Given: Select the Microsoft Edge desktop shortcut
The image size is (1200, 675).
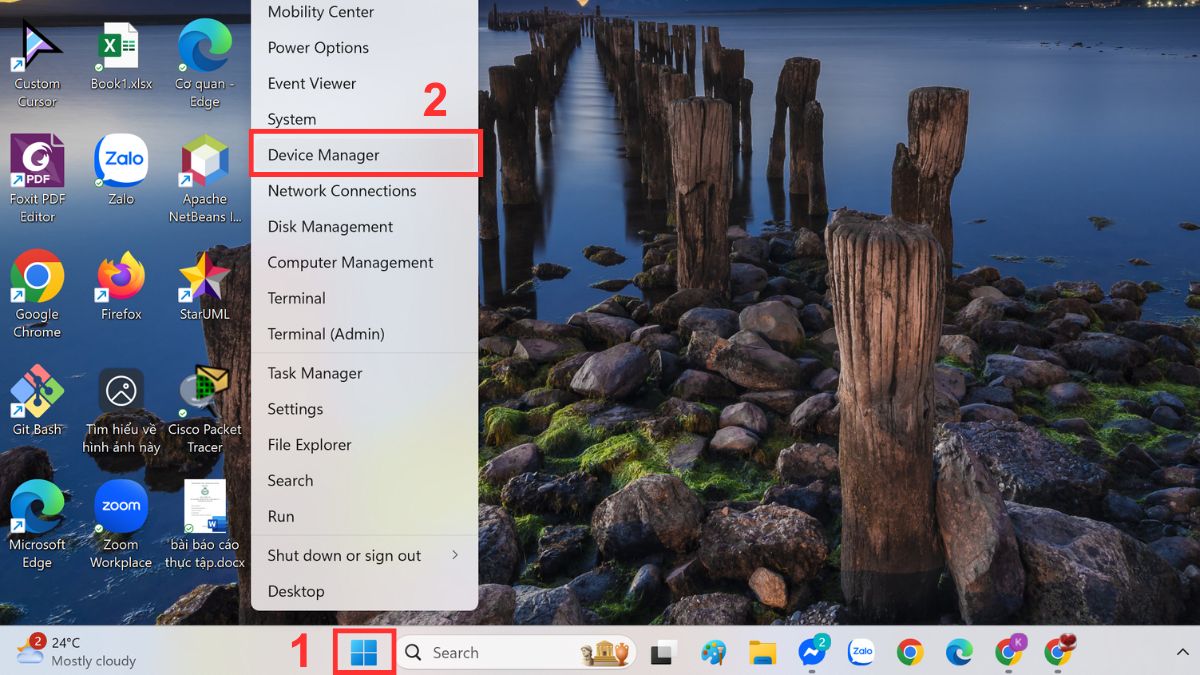Looking at the screenshot, I should pos(37,524).
